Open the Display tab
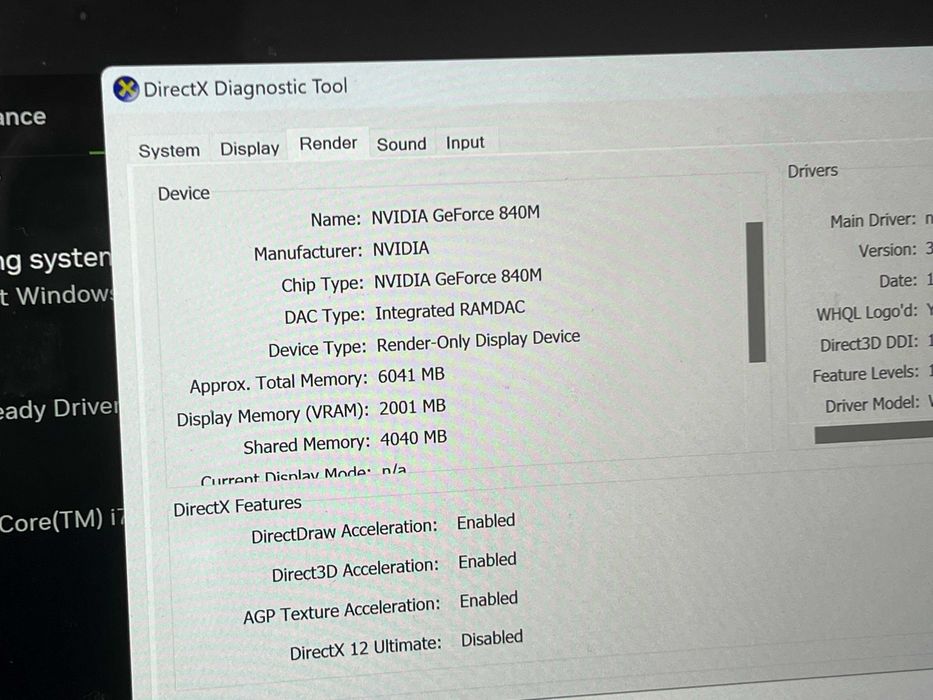The width and height of the screenshot is (933, 700). [x=249, y=148]
